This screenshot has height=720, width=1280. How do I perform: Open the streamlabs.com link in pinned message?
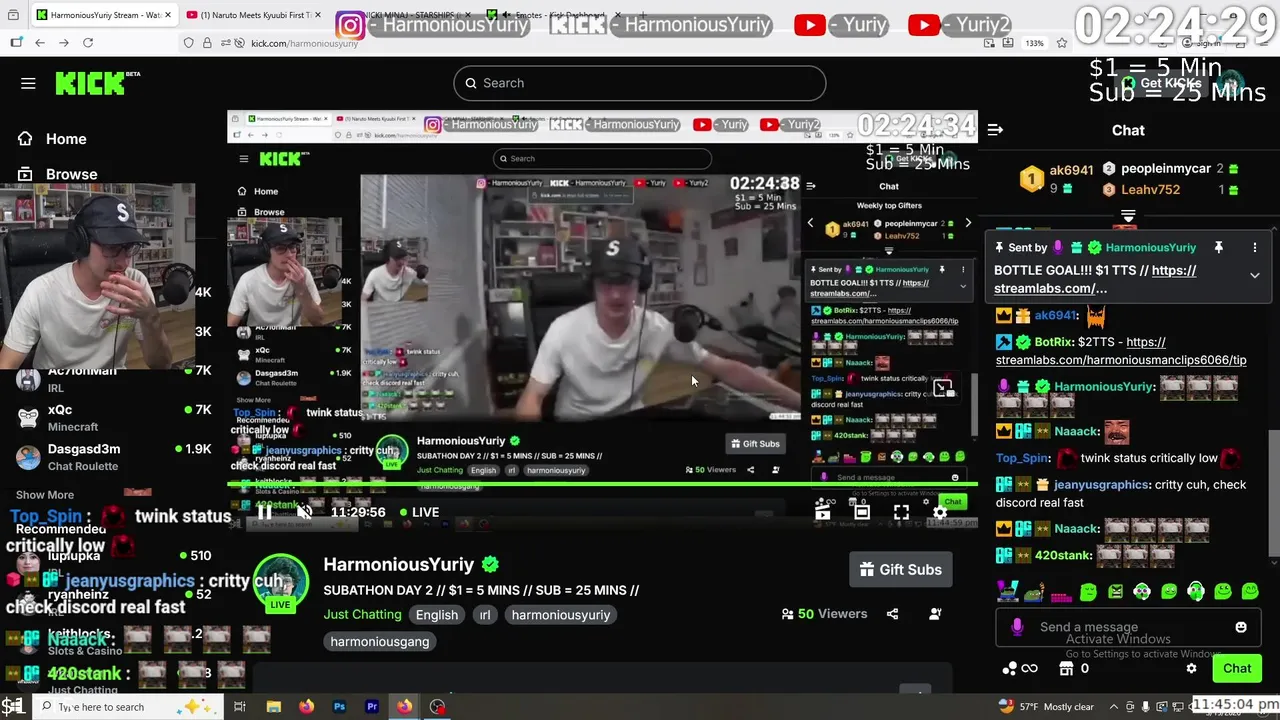pyautogui.click(x=1096, y=279)
